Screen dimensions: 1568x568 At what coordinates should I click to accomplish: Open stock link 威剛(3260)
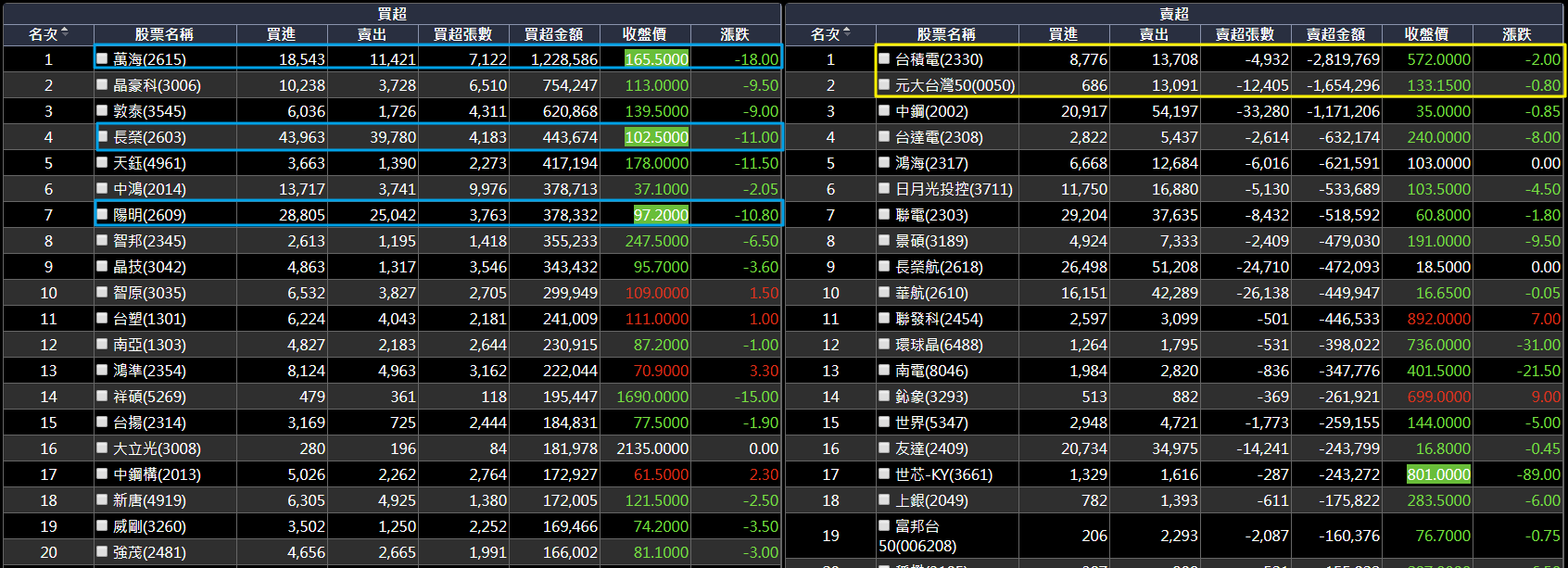[x=149, y=526]
